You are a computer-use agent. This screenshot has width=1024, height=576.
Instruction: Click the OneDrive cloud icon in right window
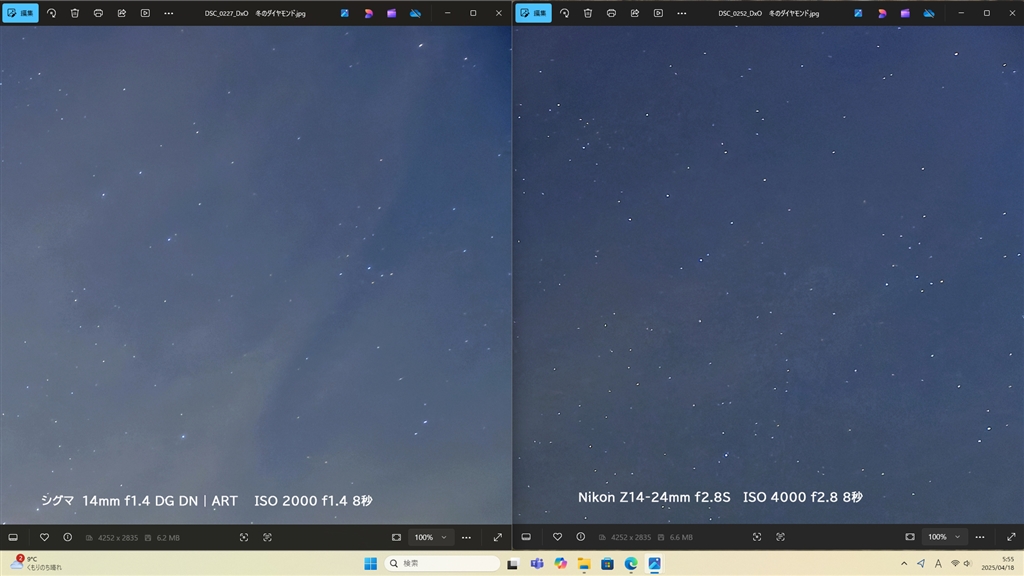[929, 13]
